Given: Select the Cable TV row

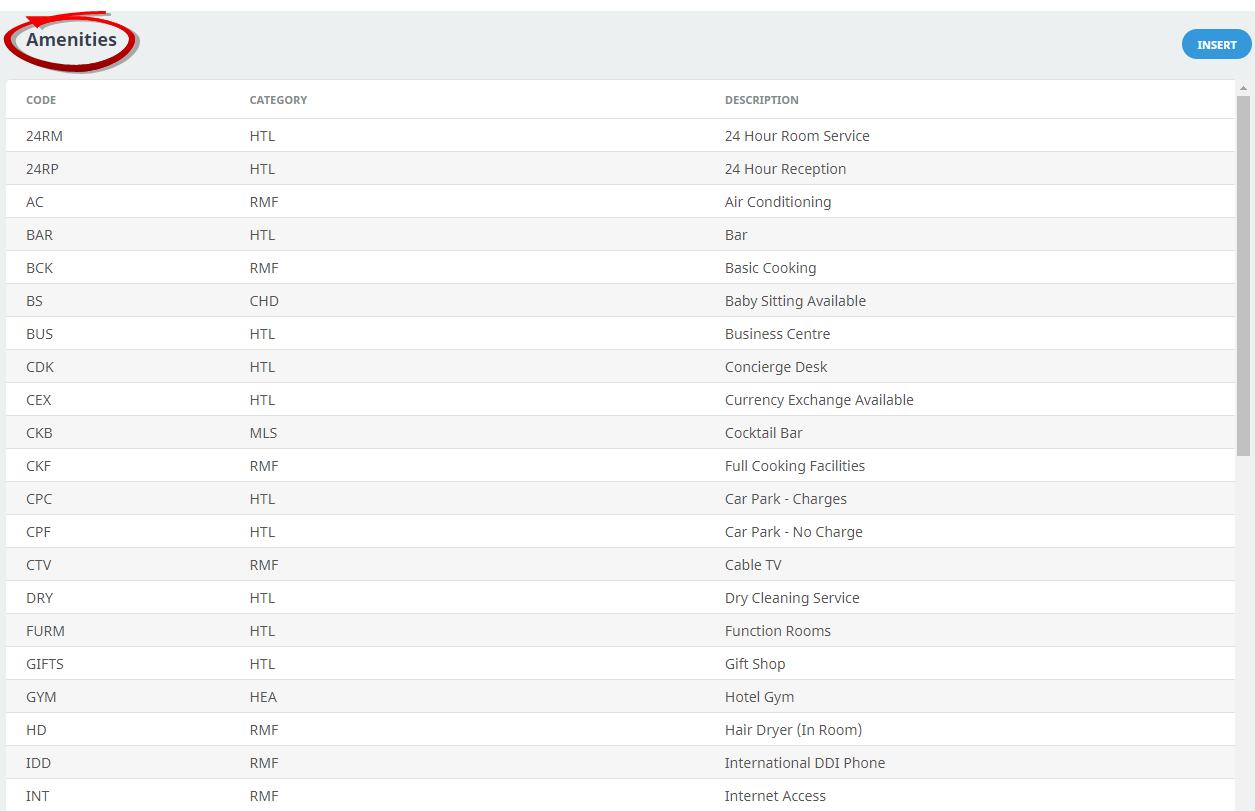Looking at the screenshot, I should point(753,565).
